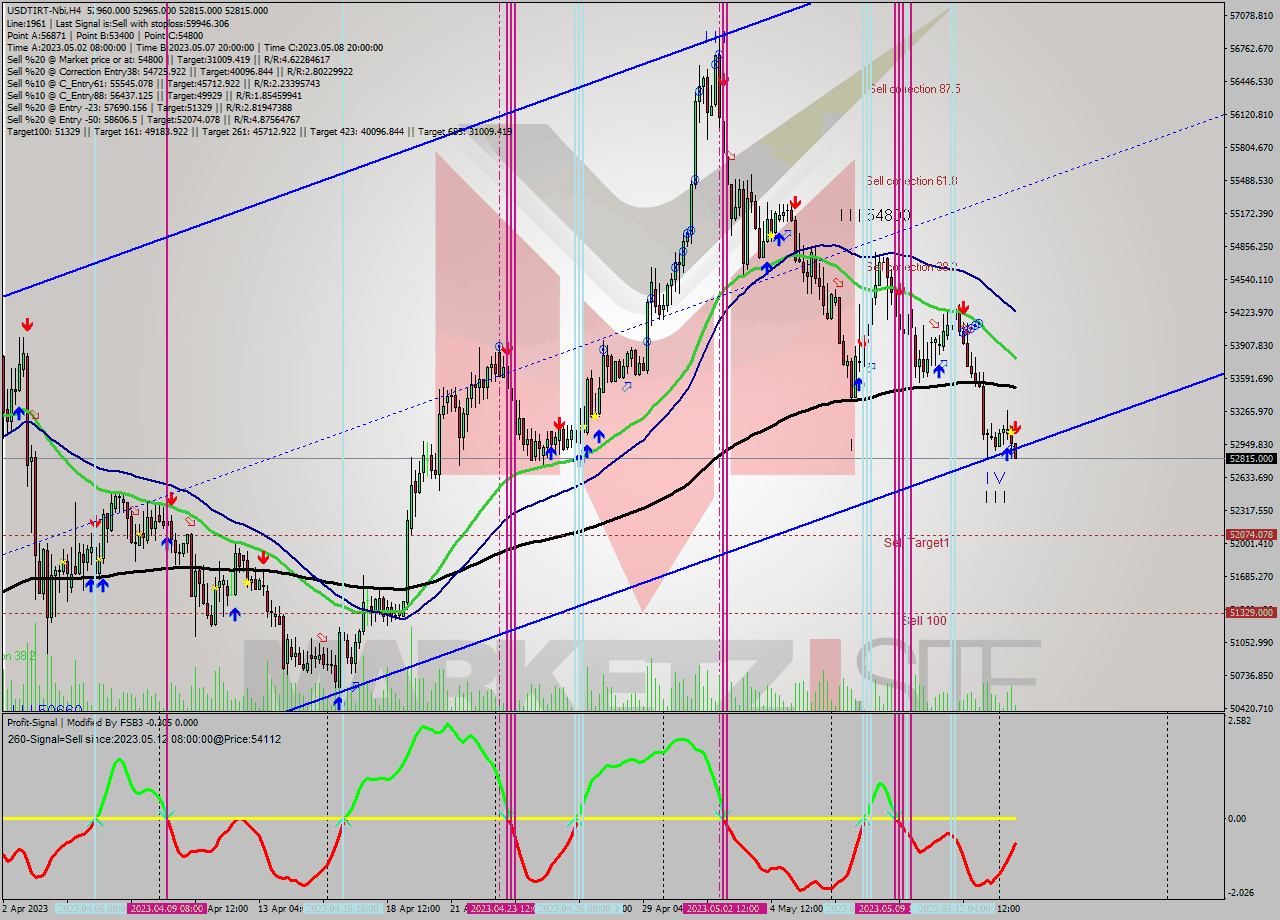
Task: Select the magenta 2023.05.09 time marker
Action: click(882, 909)
